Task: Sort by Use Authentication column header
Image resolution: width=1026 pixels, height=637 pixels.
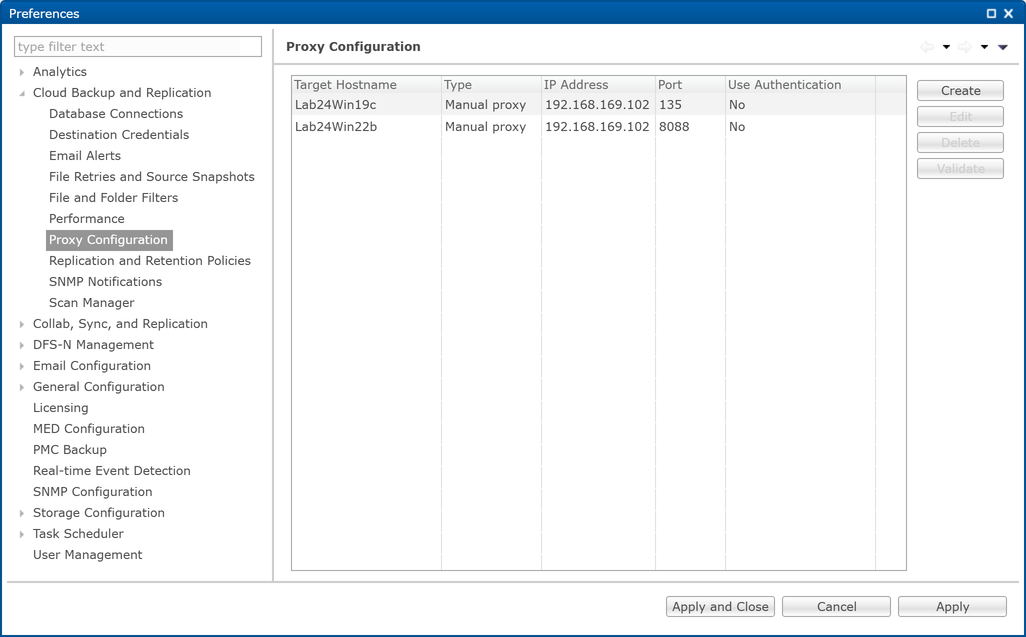Action: (800, 84)
